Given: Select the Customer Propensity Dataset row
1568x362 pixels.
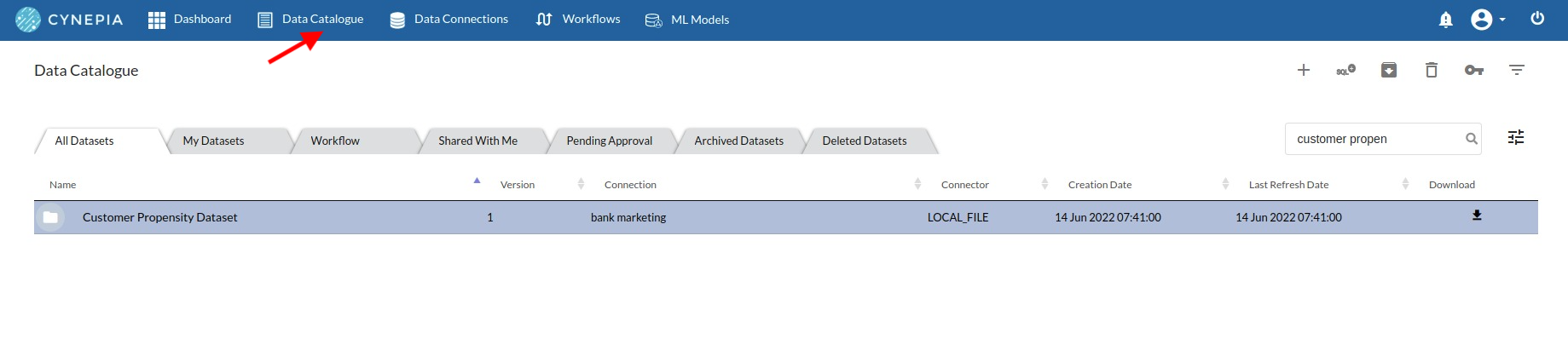Looking at the screenshot, I should 785,217.
